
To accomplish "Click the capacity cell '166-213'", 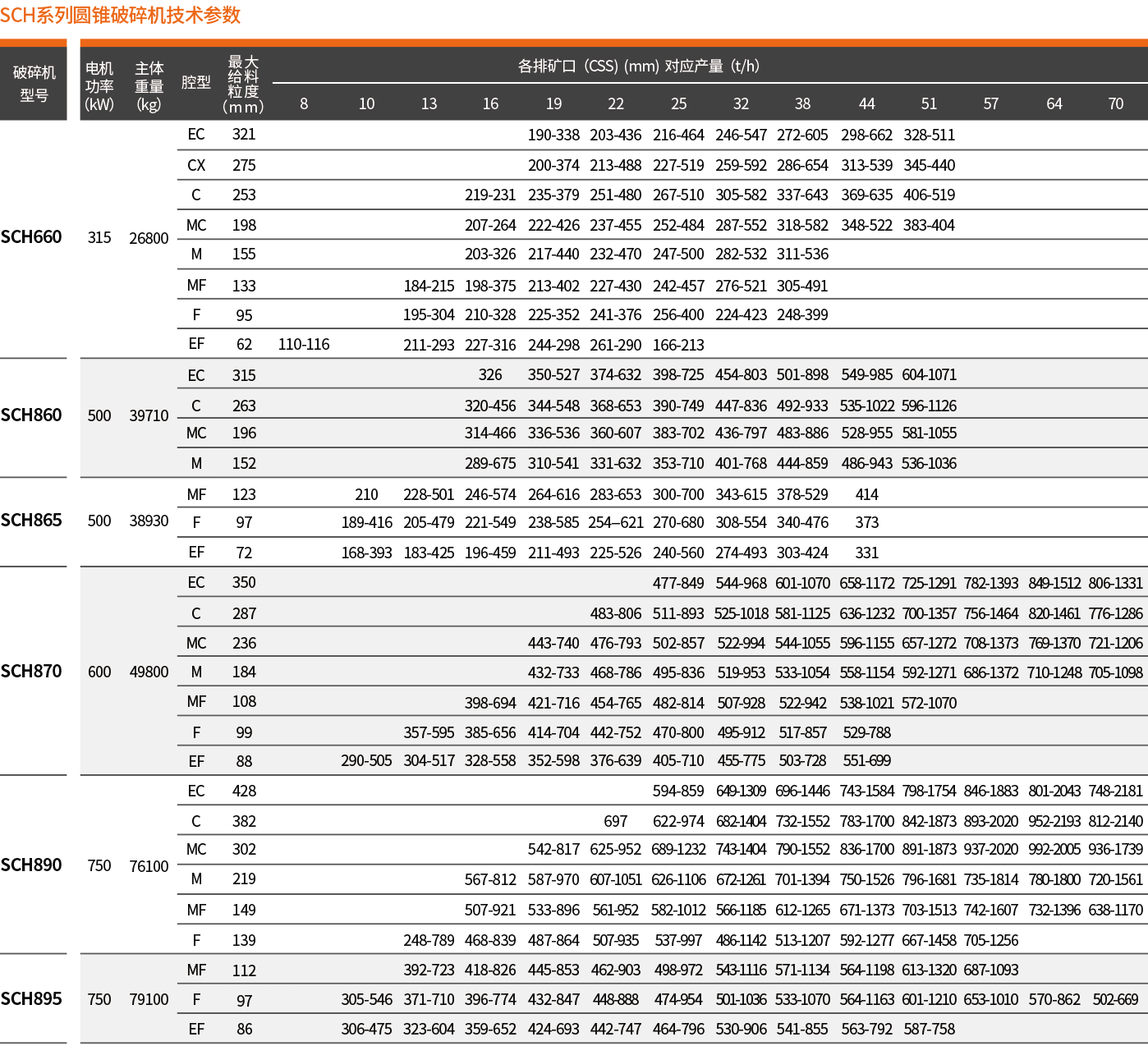I will point(678,346).
